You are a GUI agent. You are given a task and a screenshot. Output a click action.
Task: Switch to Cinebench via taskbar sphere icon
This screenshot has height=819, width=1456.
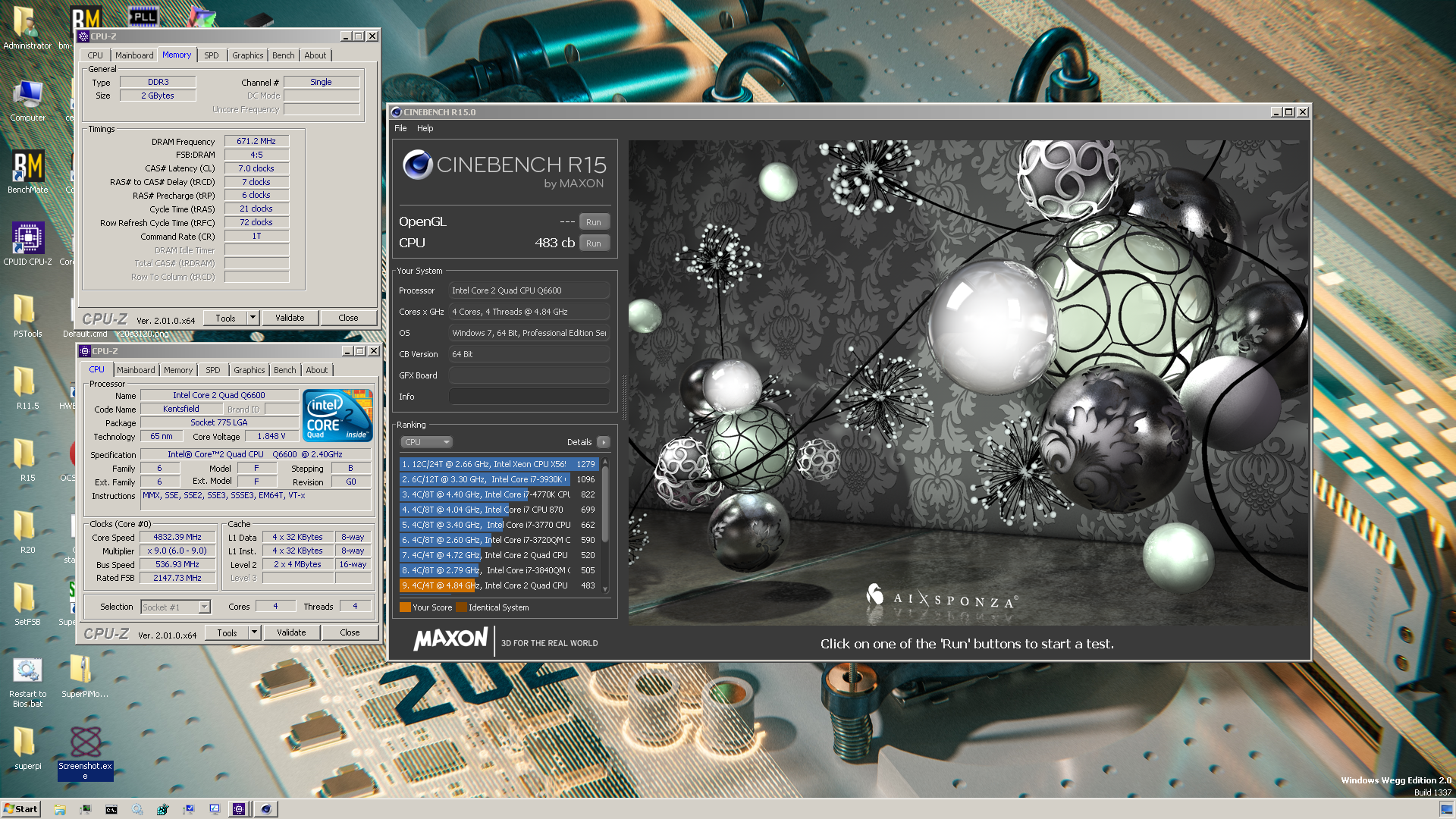(266, 809)
